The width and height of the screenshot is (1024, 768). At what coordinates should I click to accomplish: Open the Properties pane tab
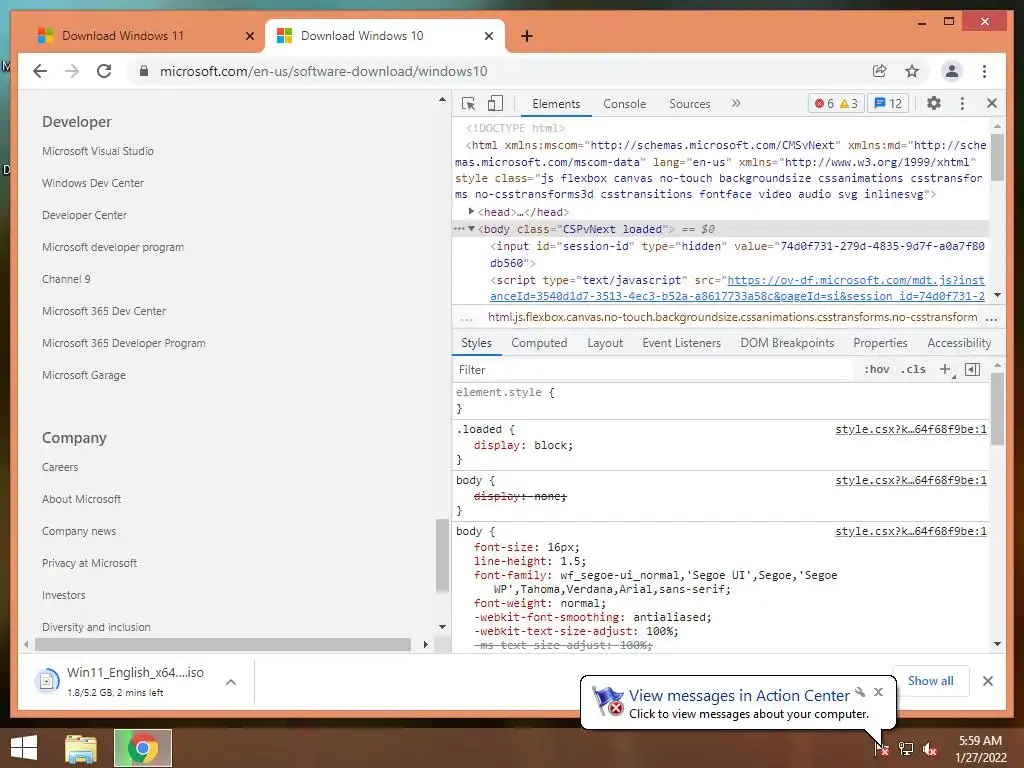tap(880, 343)
